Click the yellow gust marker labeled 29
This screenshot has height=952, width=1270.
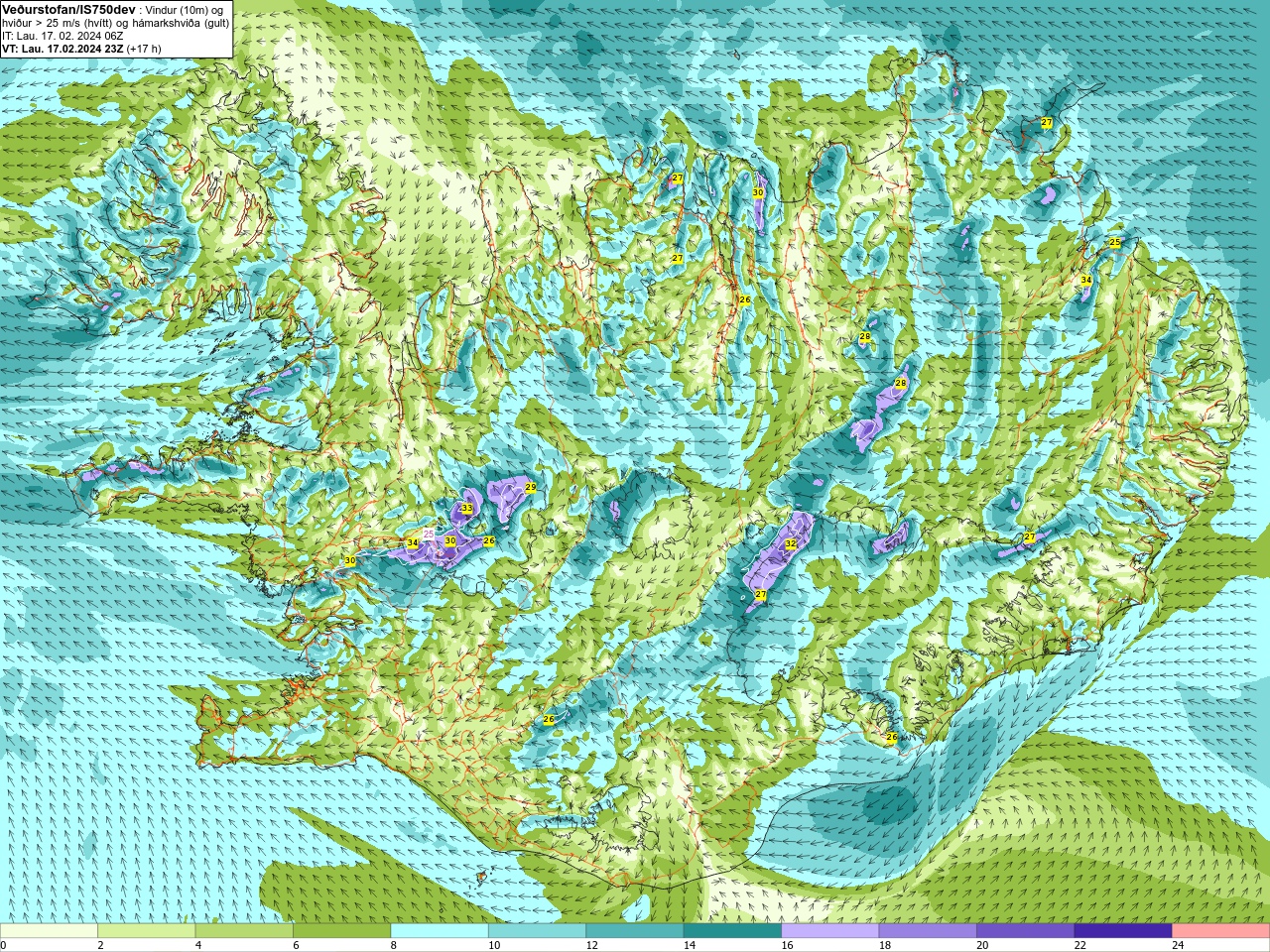(530, 488)
